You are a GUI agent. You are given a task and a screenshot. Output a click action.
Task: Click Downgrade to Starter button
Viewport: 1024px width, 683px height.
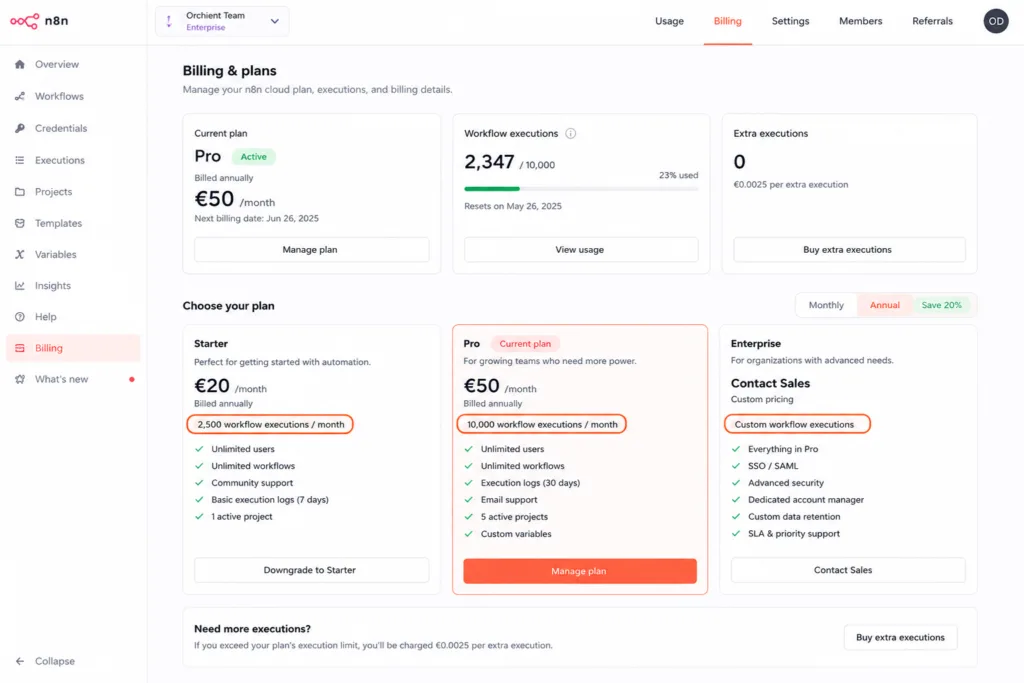click(x=312, y=570)
